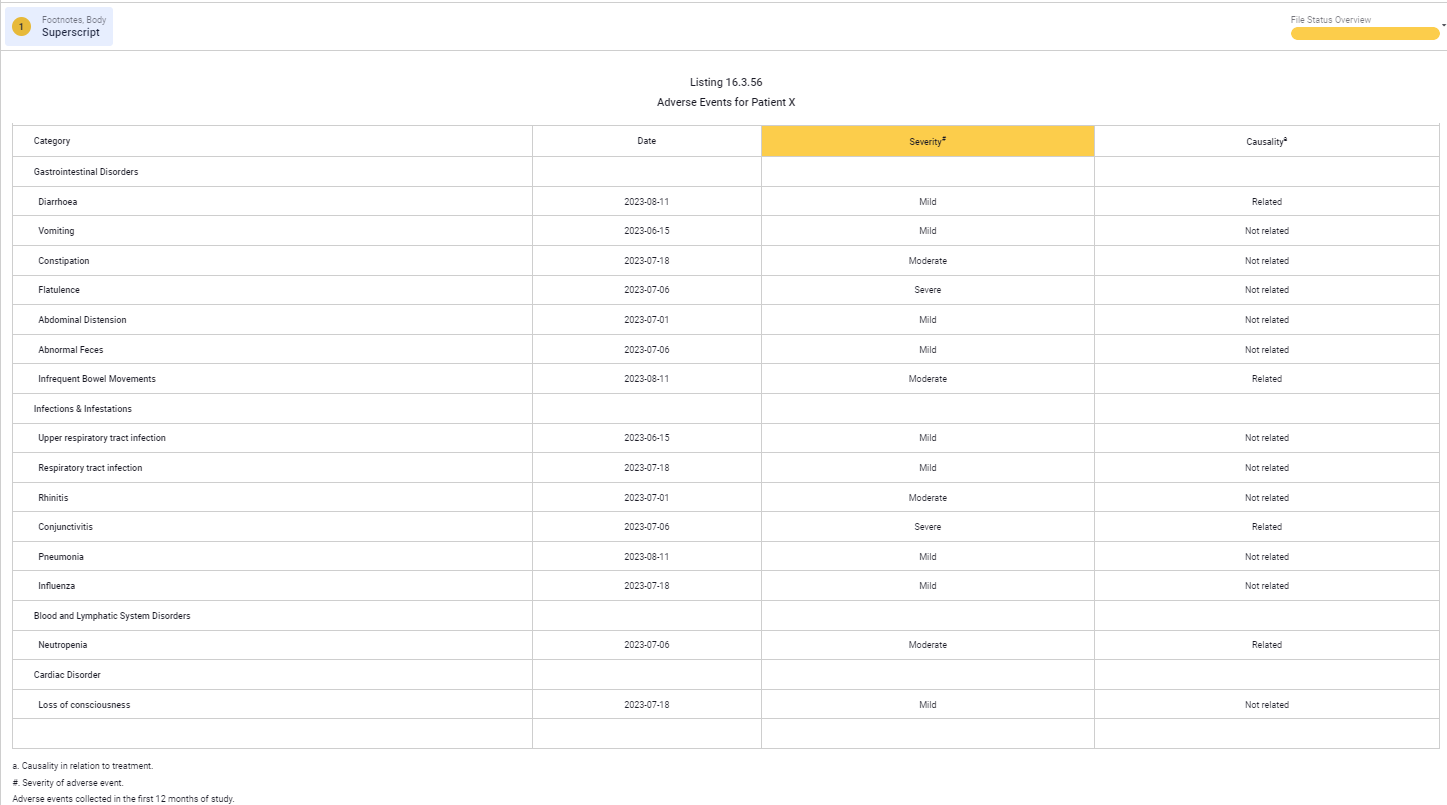Select the Infections & Infestations group row
1447x805 pixels.
[83, 409]
